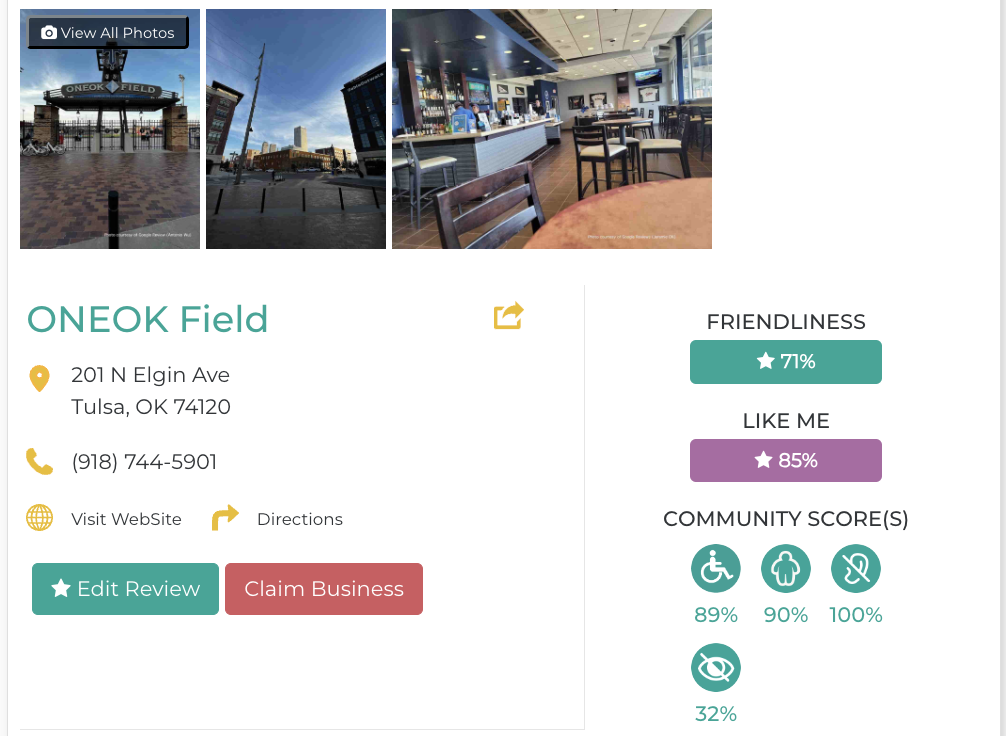
Task: Click the COMMUNITY SCORE(S) heading
Action: 786,518
